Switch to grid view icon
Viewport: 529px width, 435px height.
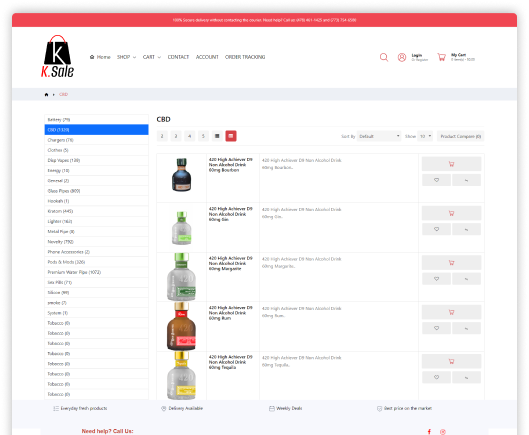tap(217, 136)
